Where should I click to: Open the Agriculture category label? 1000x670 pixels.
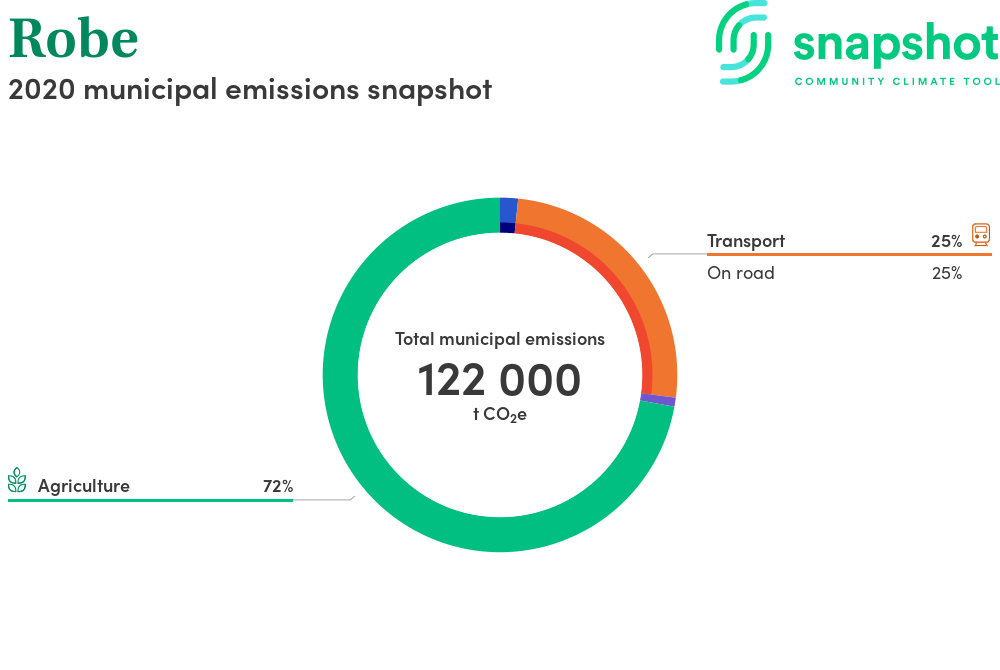[x=84, y=486]
